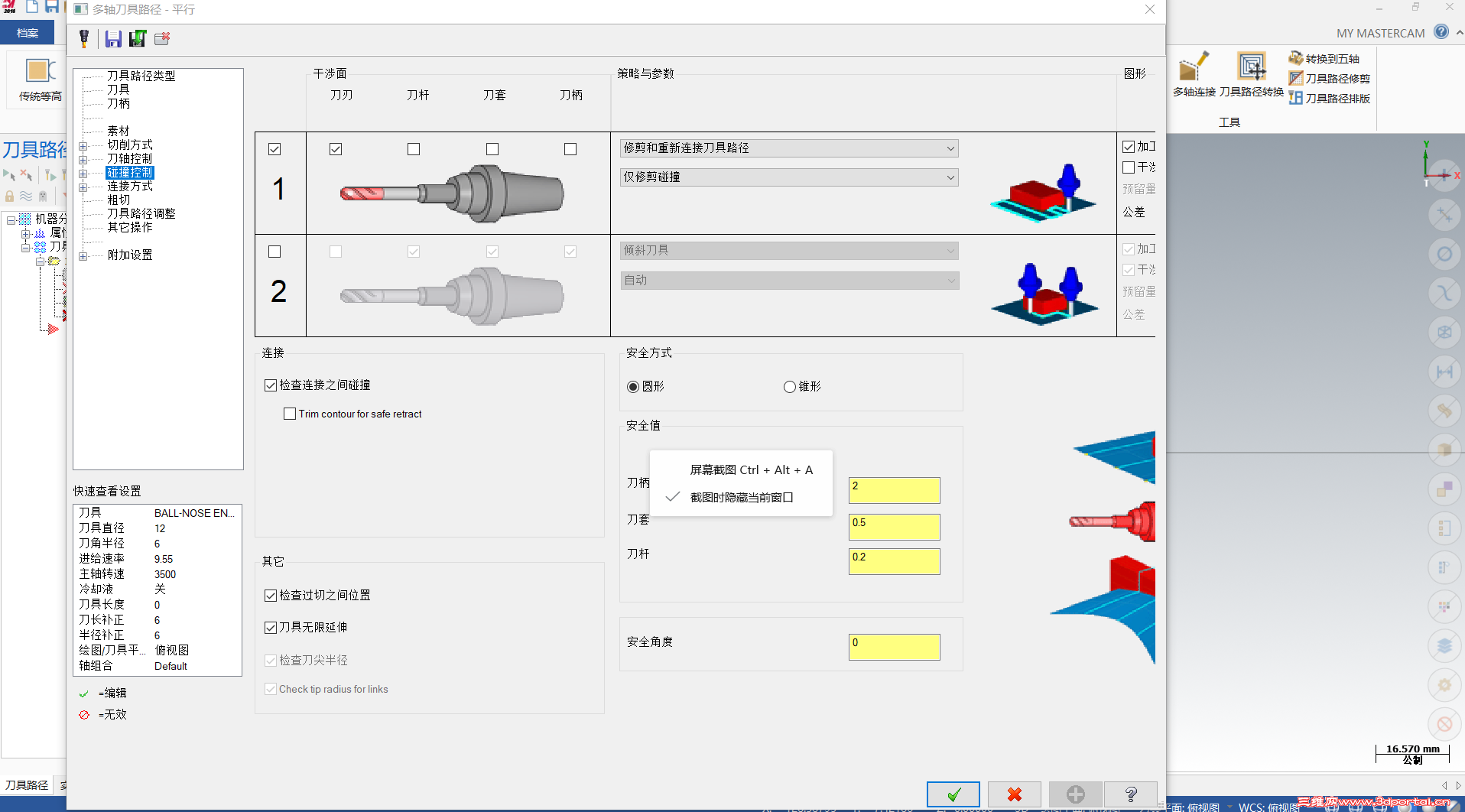
Task: Click the green check OK button
Action: coord(953,794)
